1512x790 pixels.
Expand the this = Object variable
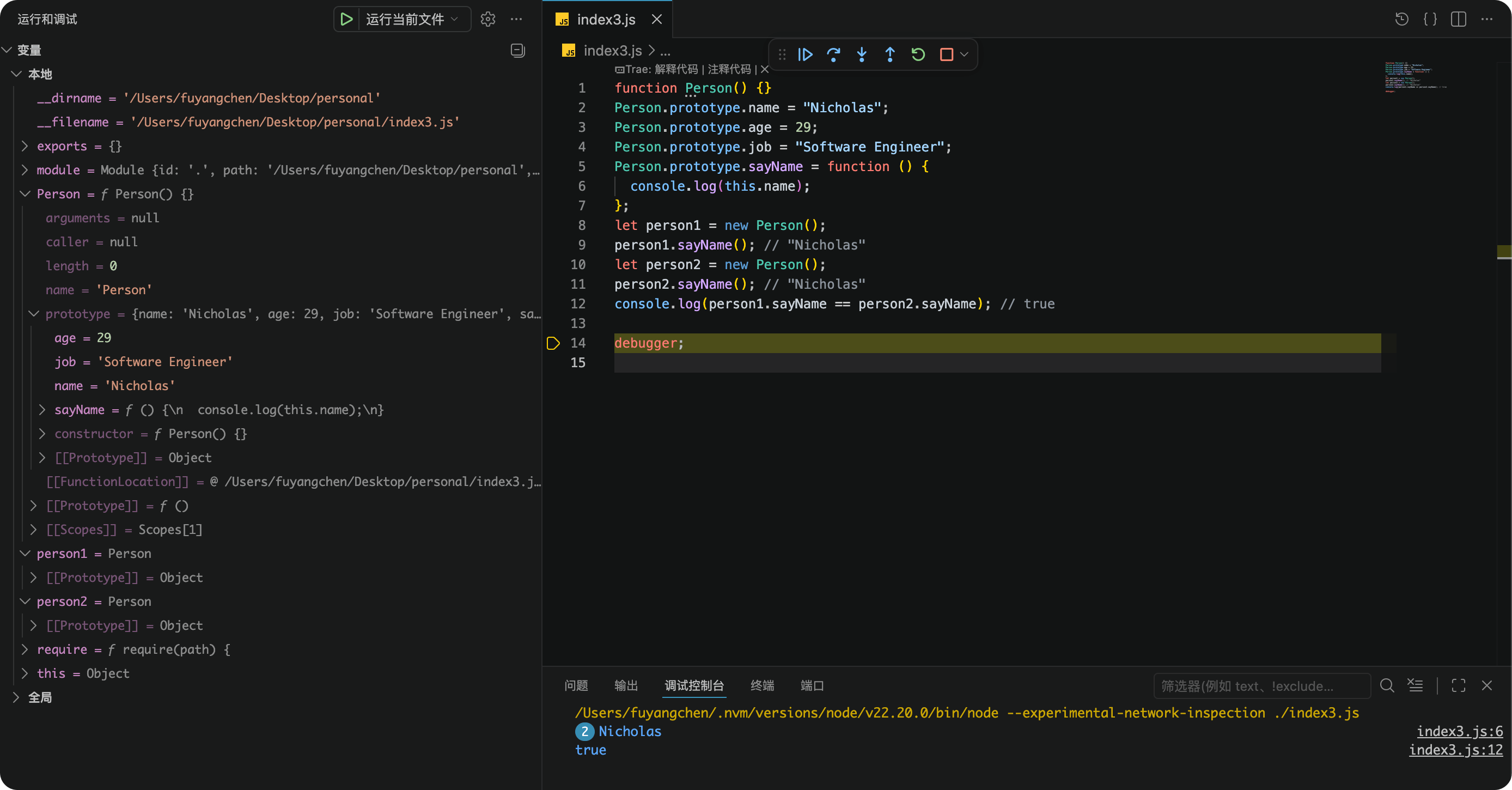[25, 673]
